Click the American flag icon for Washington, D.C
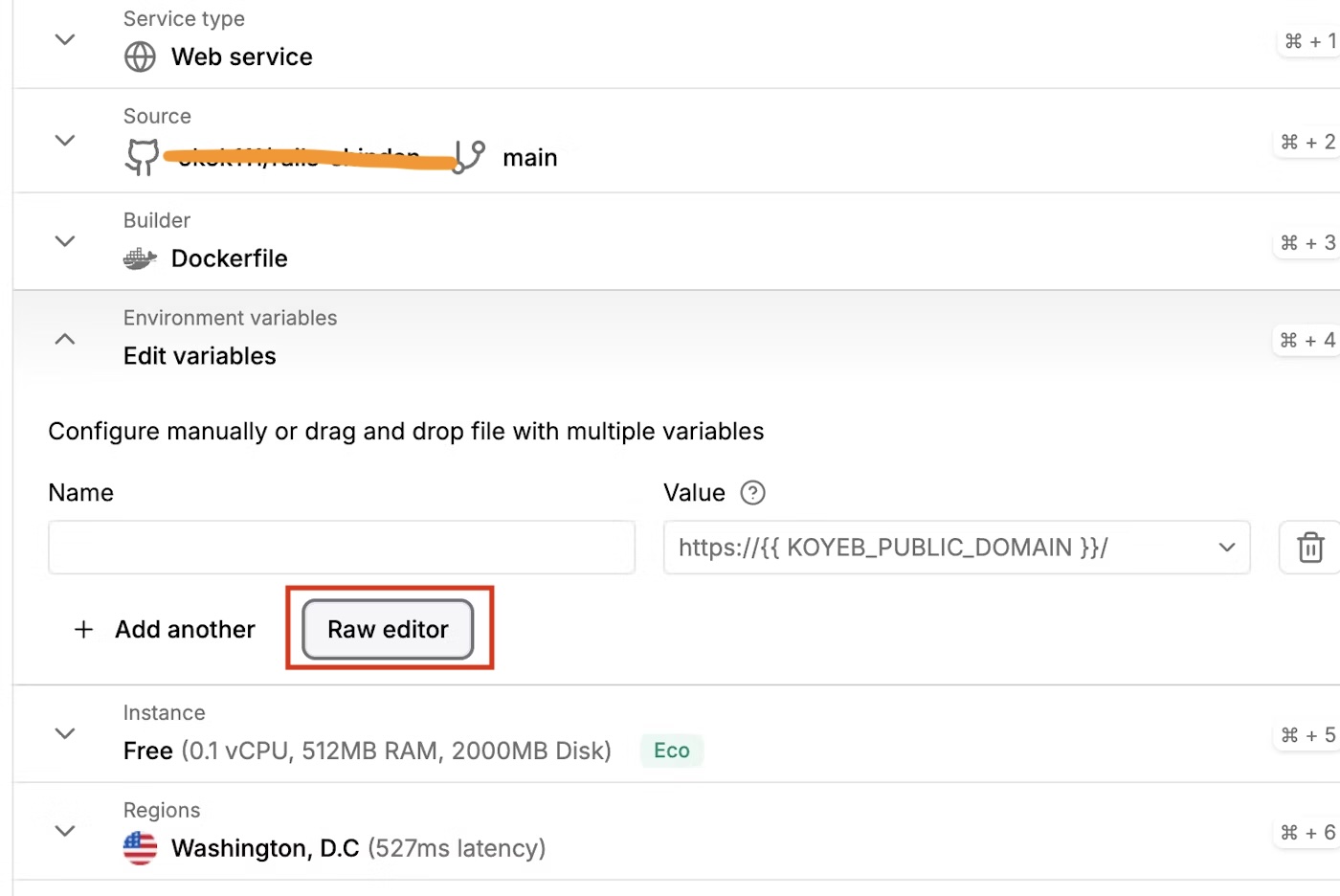Screen dimensions: 1340x896 pos(140,847)
